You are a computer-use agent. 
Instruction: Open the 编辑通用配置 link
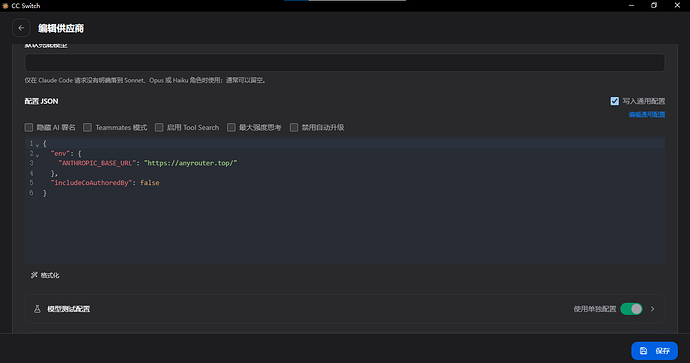pos(646,114)
